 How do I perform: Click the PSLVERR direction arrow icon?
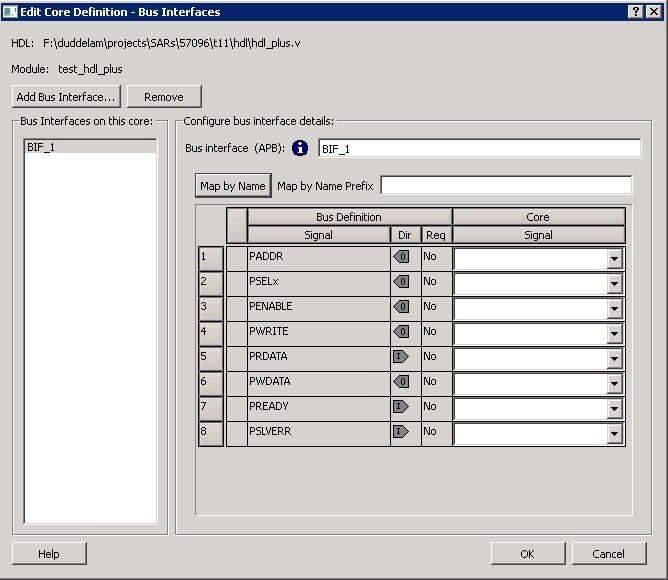[x=401, y=432]
